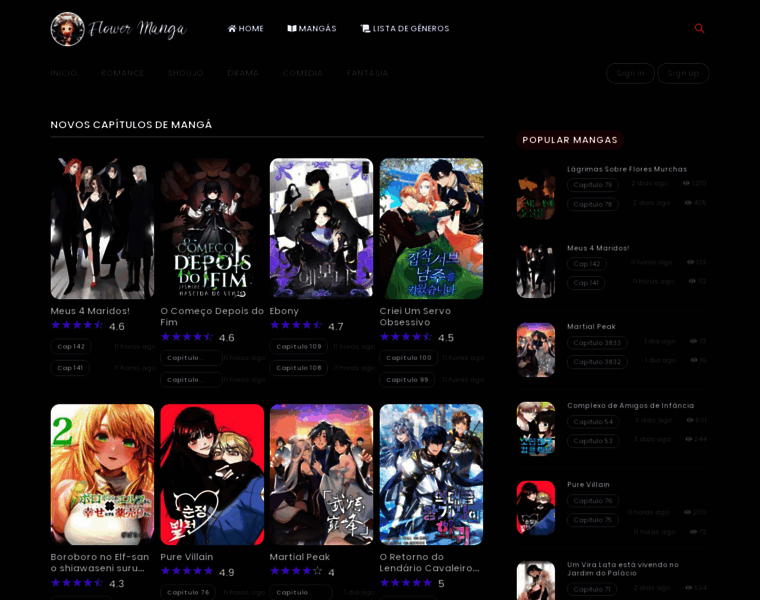Open the Complexo de Amigos de Infância title
The width and height of the screenshot is (760, 600).
[630, 405]
